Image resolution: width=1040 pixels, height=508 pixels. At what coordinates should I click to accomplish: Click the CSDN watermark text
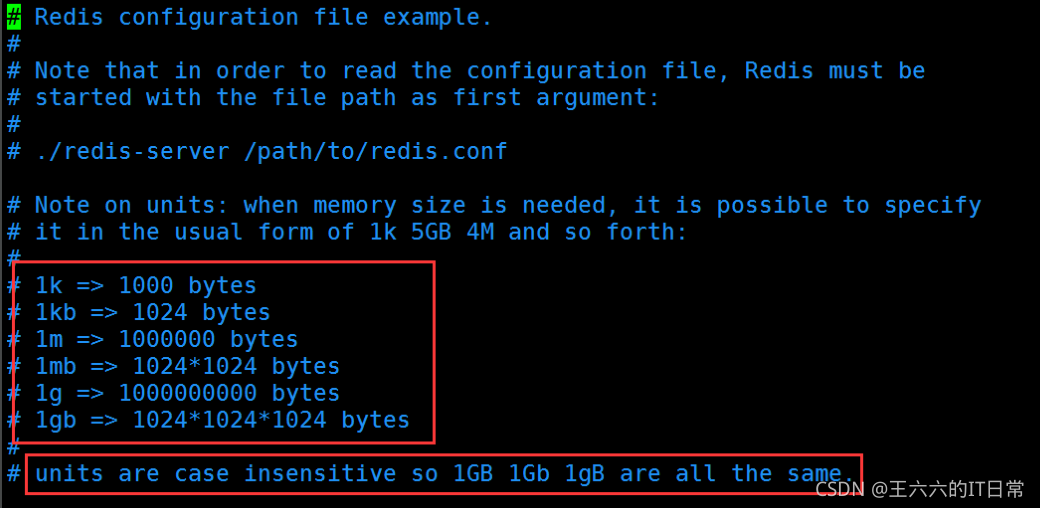click(838, 490)
